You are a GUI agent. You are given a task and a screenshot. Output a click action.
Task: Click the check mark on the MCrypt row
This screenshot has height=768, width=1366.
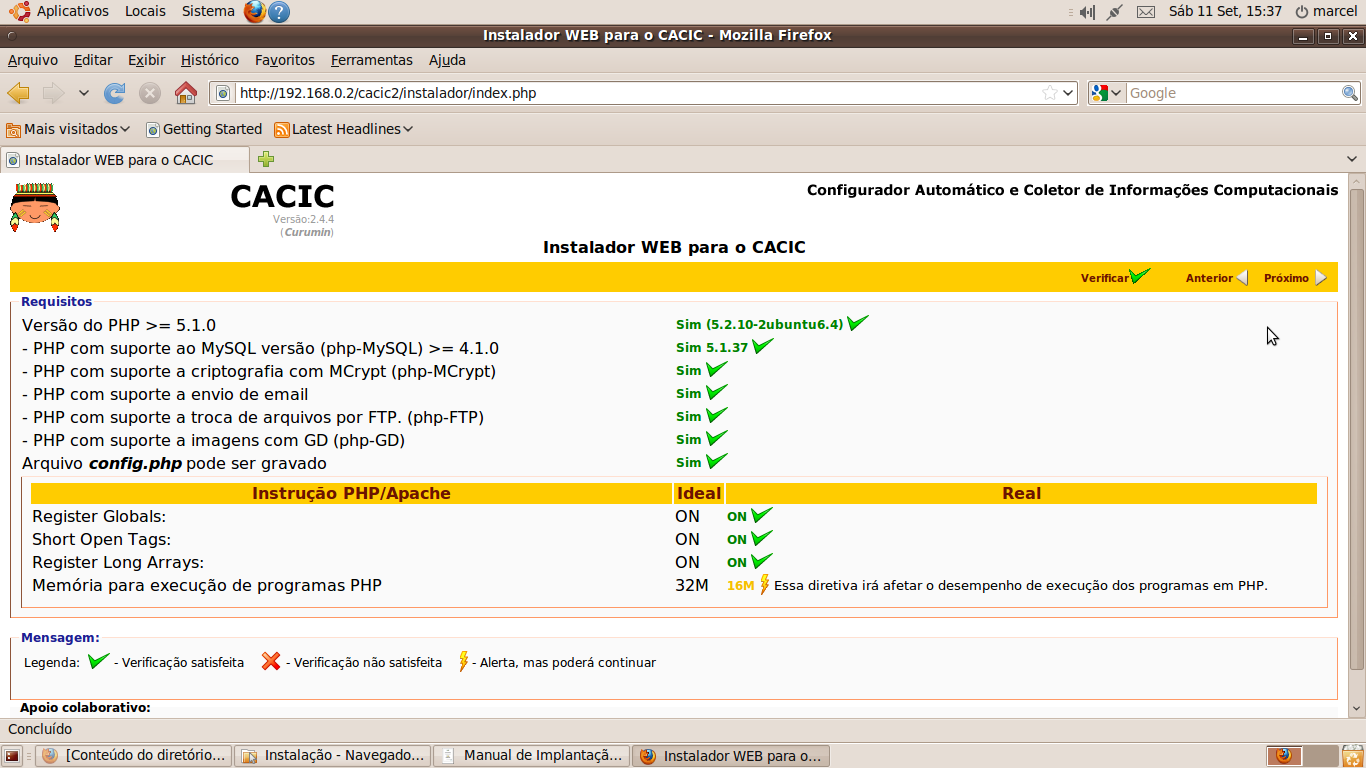point(716,369)
